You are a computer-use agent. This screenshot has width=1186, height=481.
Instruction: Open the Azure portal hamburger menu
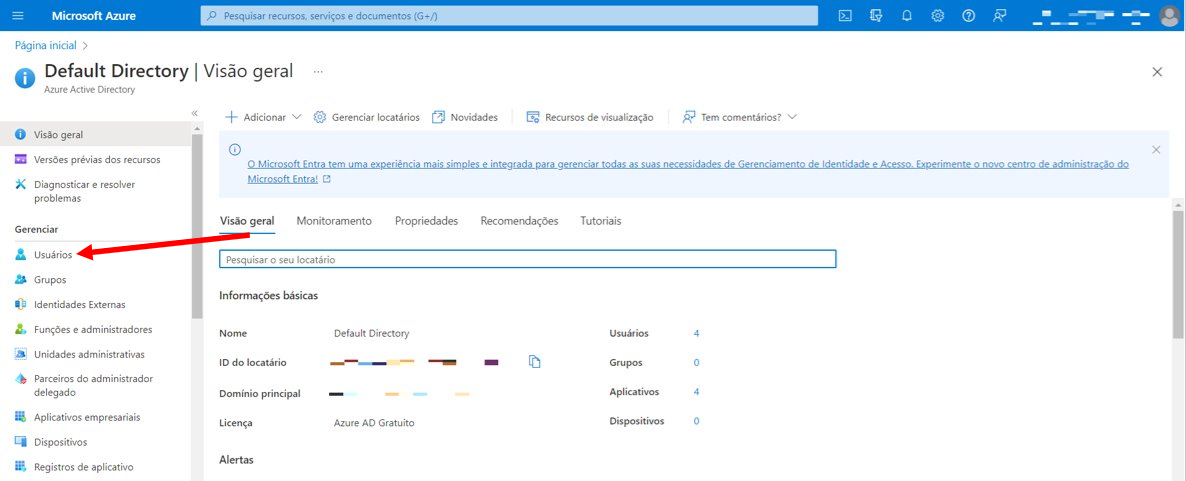pyautogui.click(x=18, y=15)
